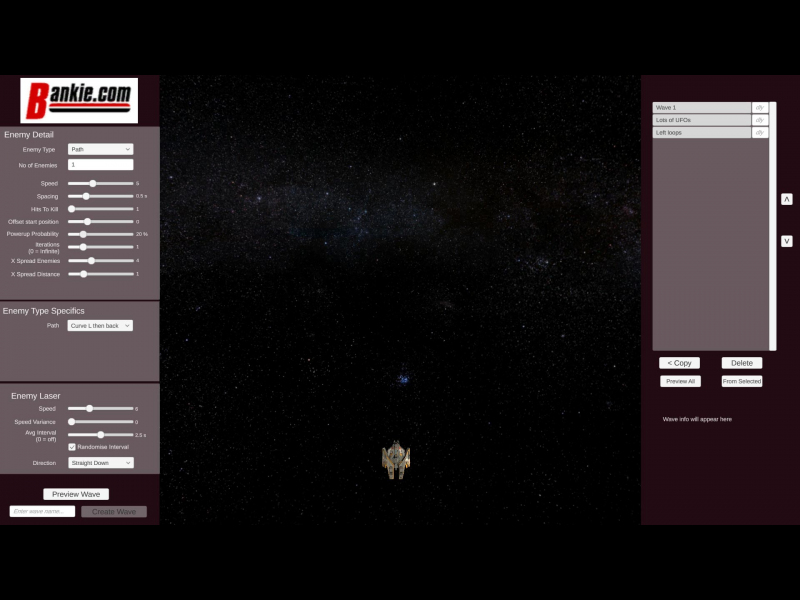Click the Powerup Probability slider
This screenshot has width=800, height=600.
(x=100, y=234)
